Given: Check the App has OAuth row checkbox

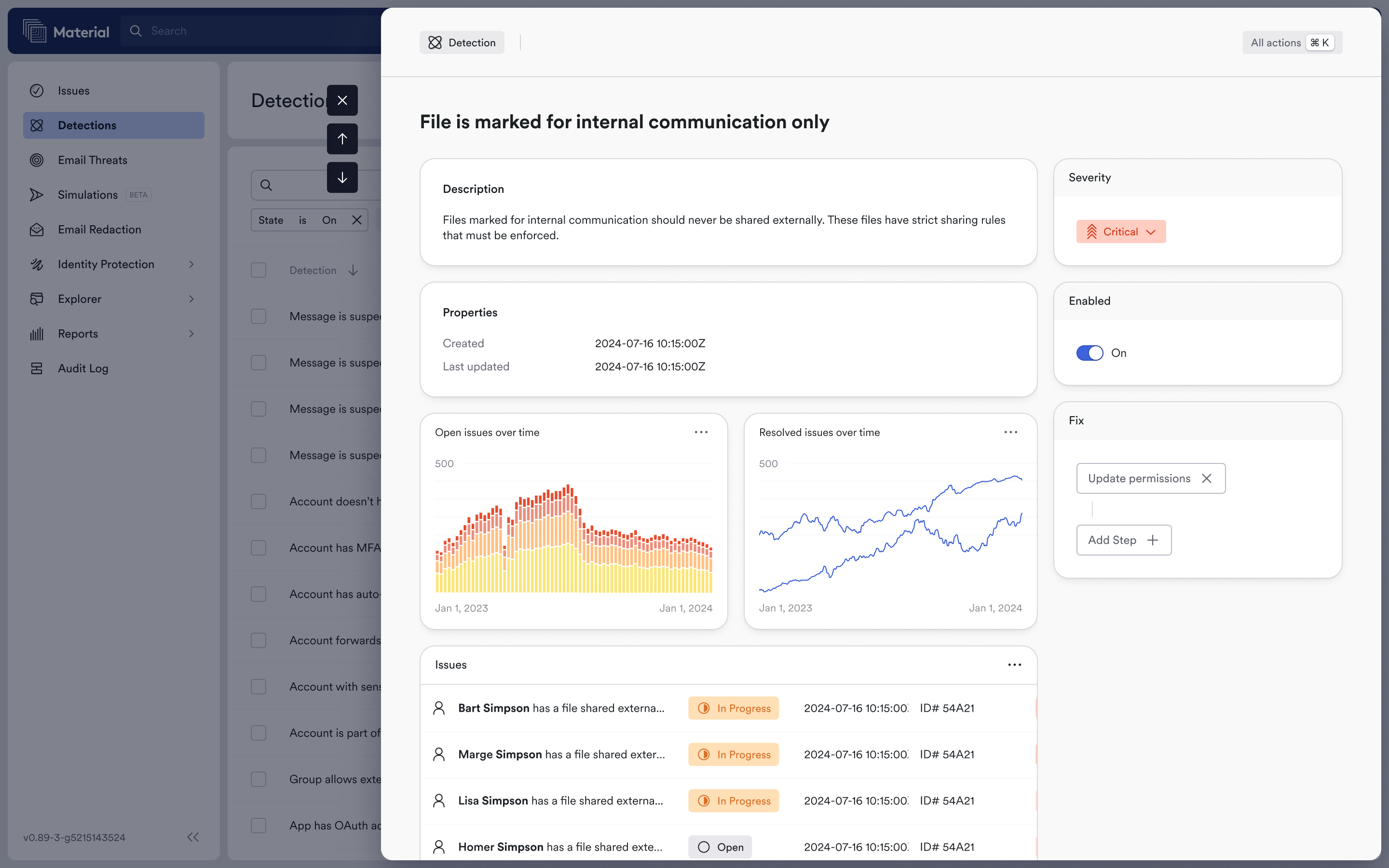Looking at the screenshot, I should coord(259,826).
